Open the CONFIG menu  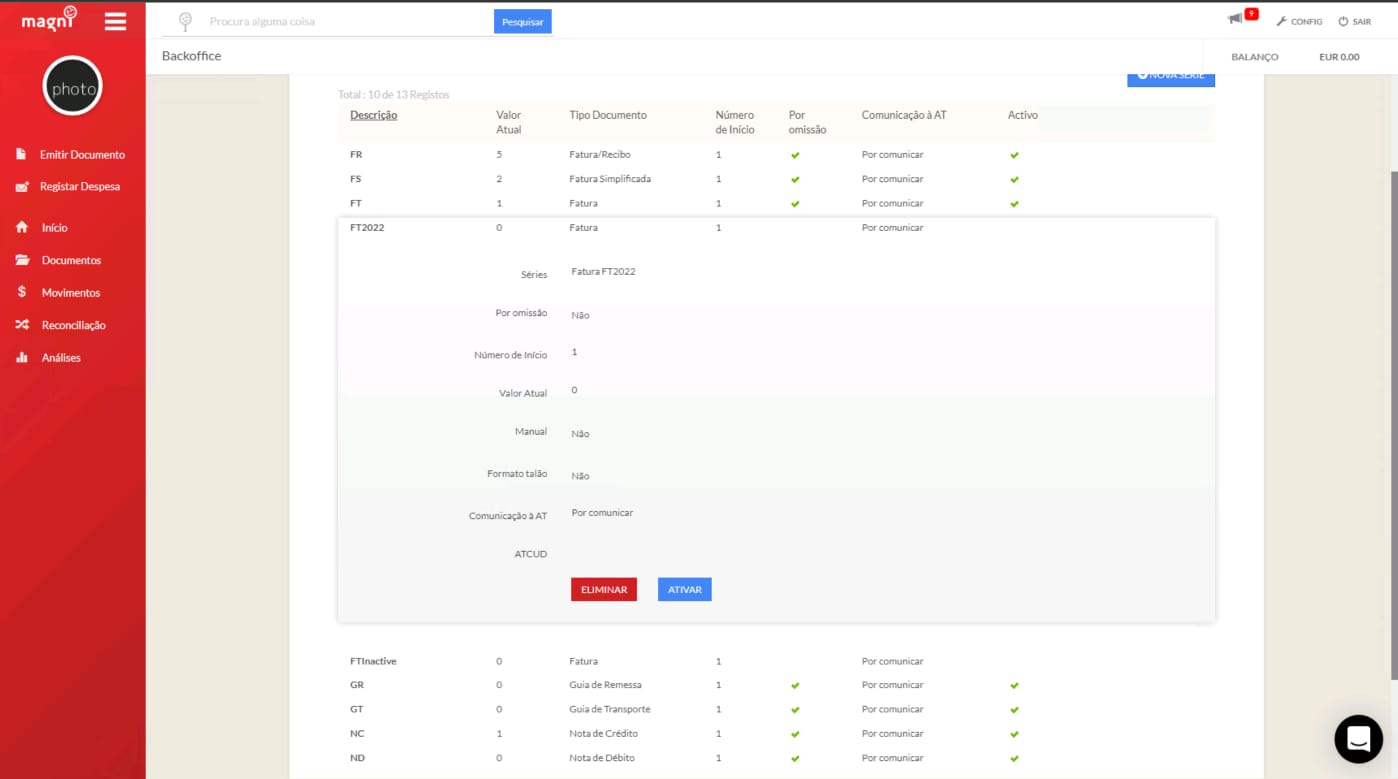pos(1299,21)
